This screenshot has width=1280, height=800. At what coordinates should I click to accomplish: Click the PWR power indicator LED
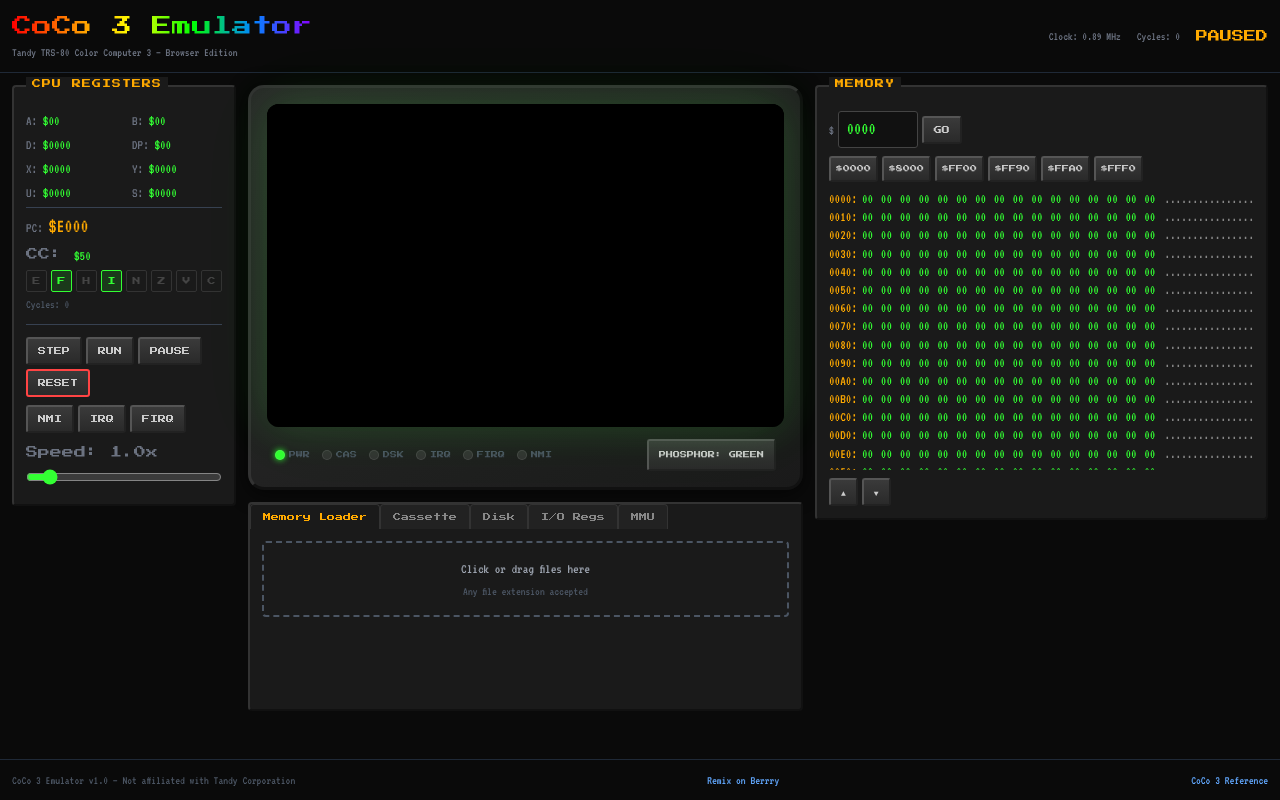[279, 454]
